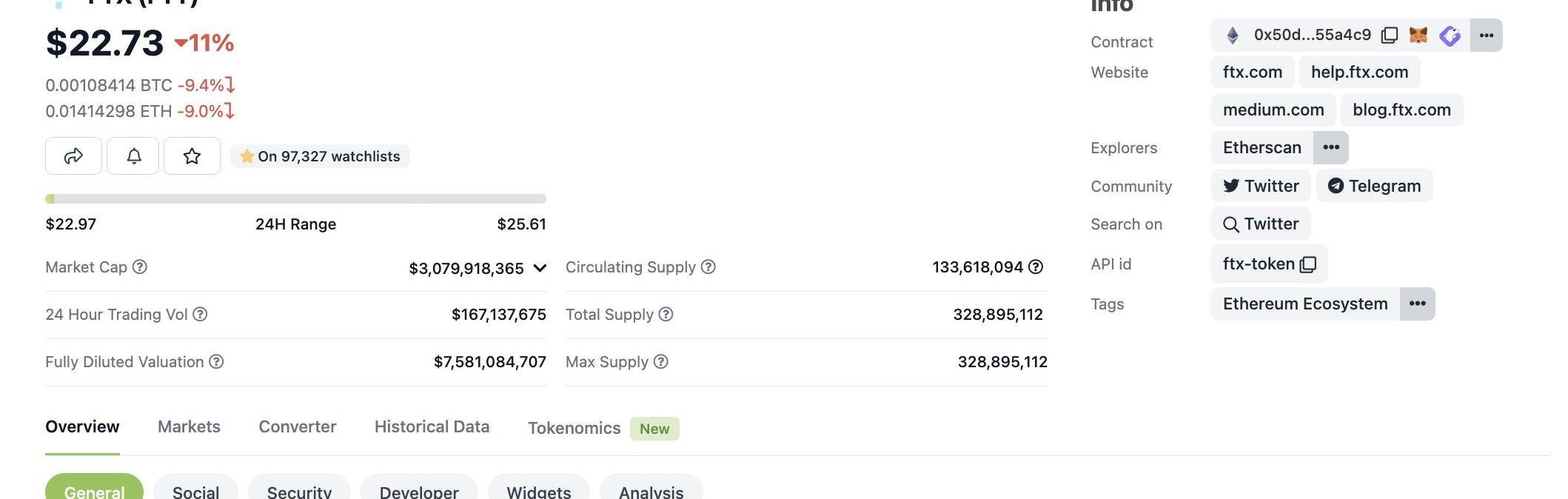Expand the Market Cap chevron dropdown
Image resolution: width=1568 pixels, height=499 pixels.
540,268
